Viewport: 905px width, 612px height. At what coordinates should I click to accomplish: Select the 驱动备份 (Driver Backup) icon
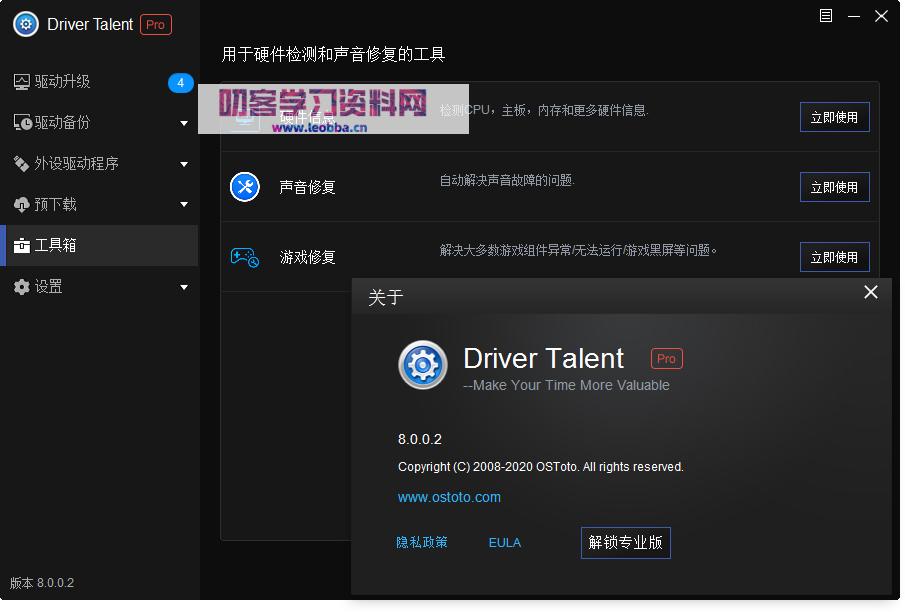pyautogui.click(x=24, y=123)
